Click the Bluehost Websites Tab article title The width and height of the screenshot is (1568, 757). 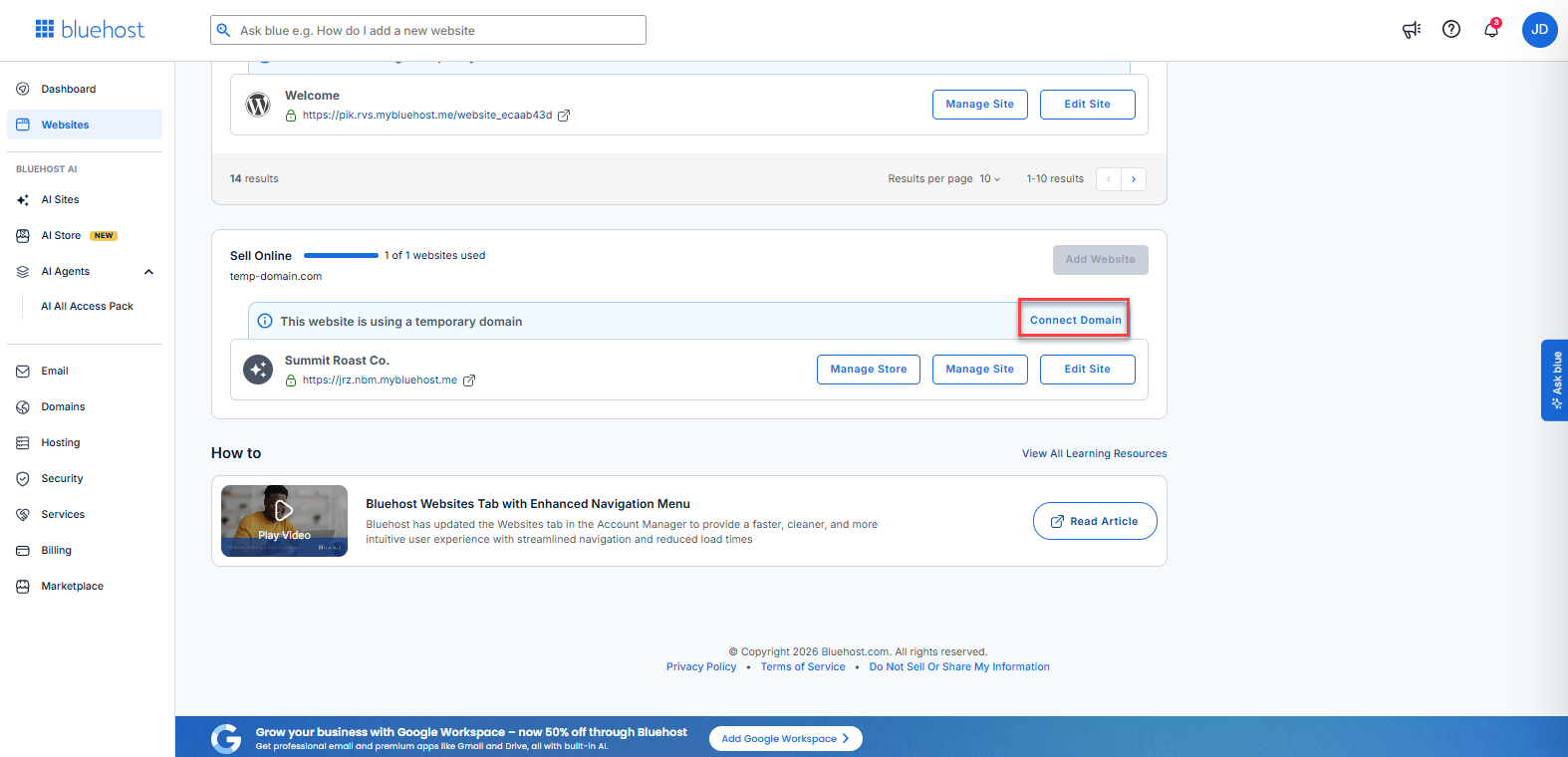pos(528,504)
